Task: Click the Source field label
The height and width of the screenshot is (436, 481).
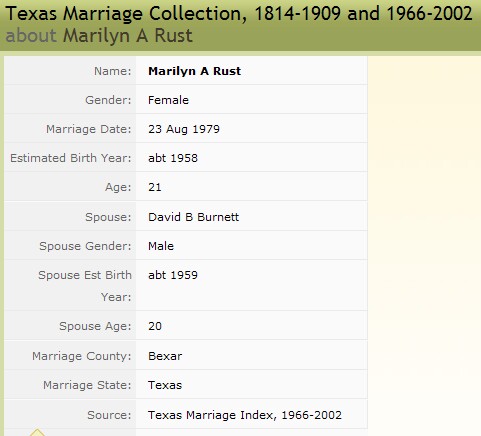Action: (x=109, y=415)
